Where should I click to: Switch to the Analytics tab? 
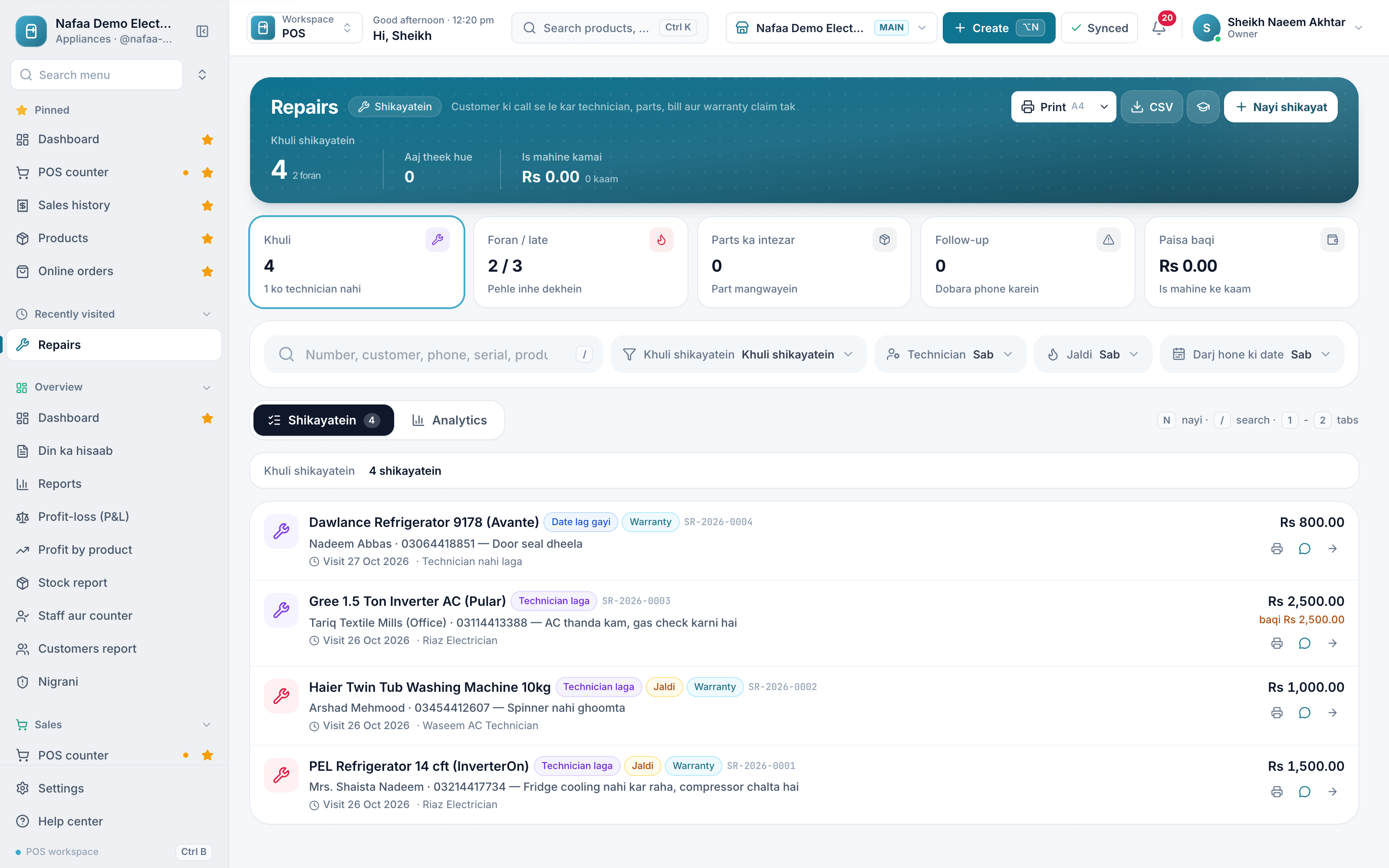tap(449, 420)
